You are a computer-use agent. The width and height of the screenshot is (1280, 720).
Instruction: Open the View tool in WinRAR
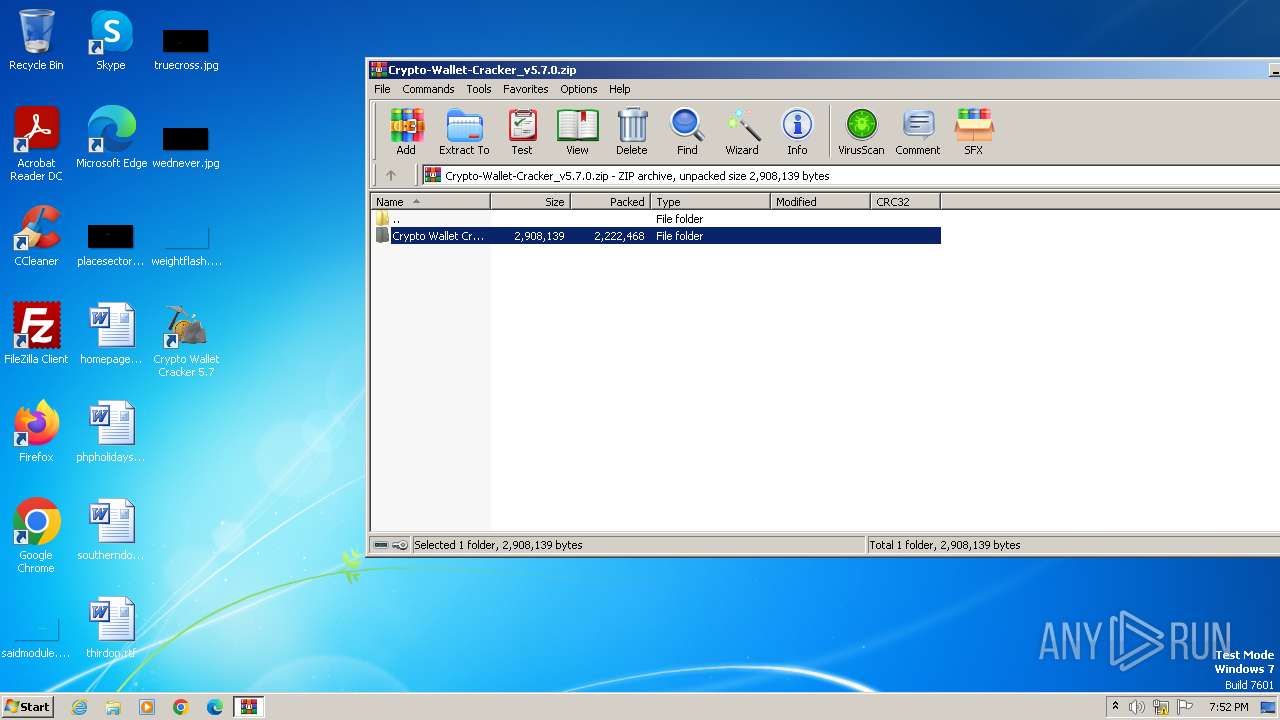[577, 132]
